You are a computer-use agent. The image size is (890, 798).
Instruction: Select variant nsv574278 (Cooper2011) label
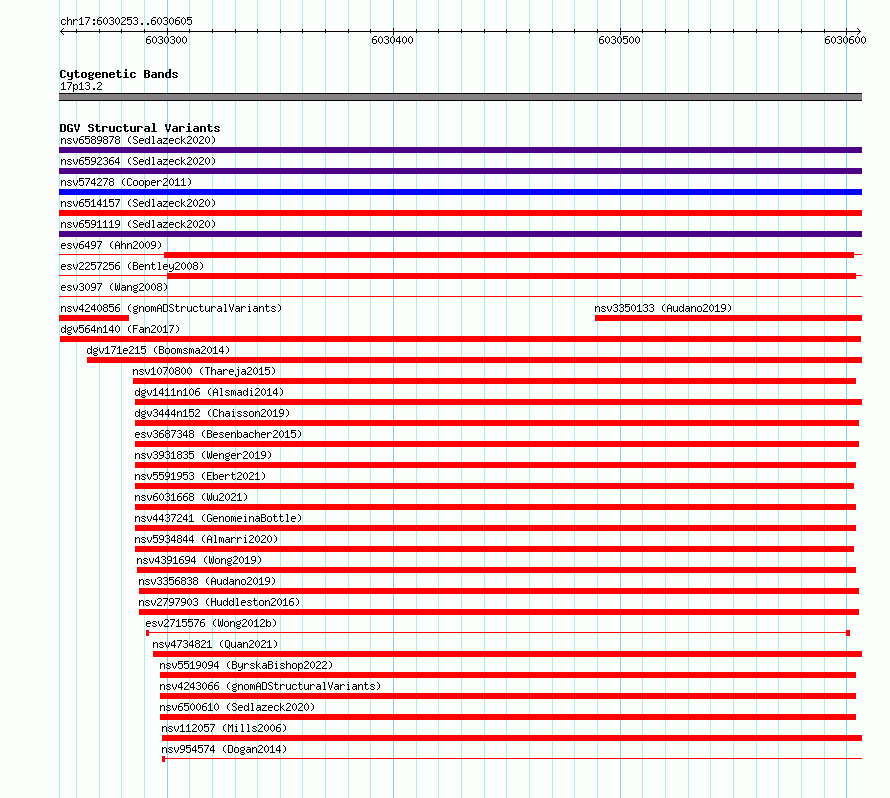[126, 182]
